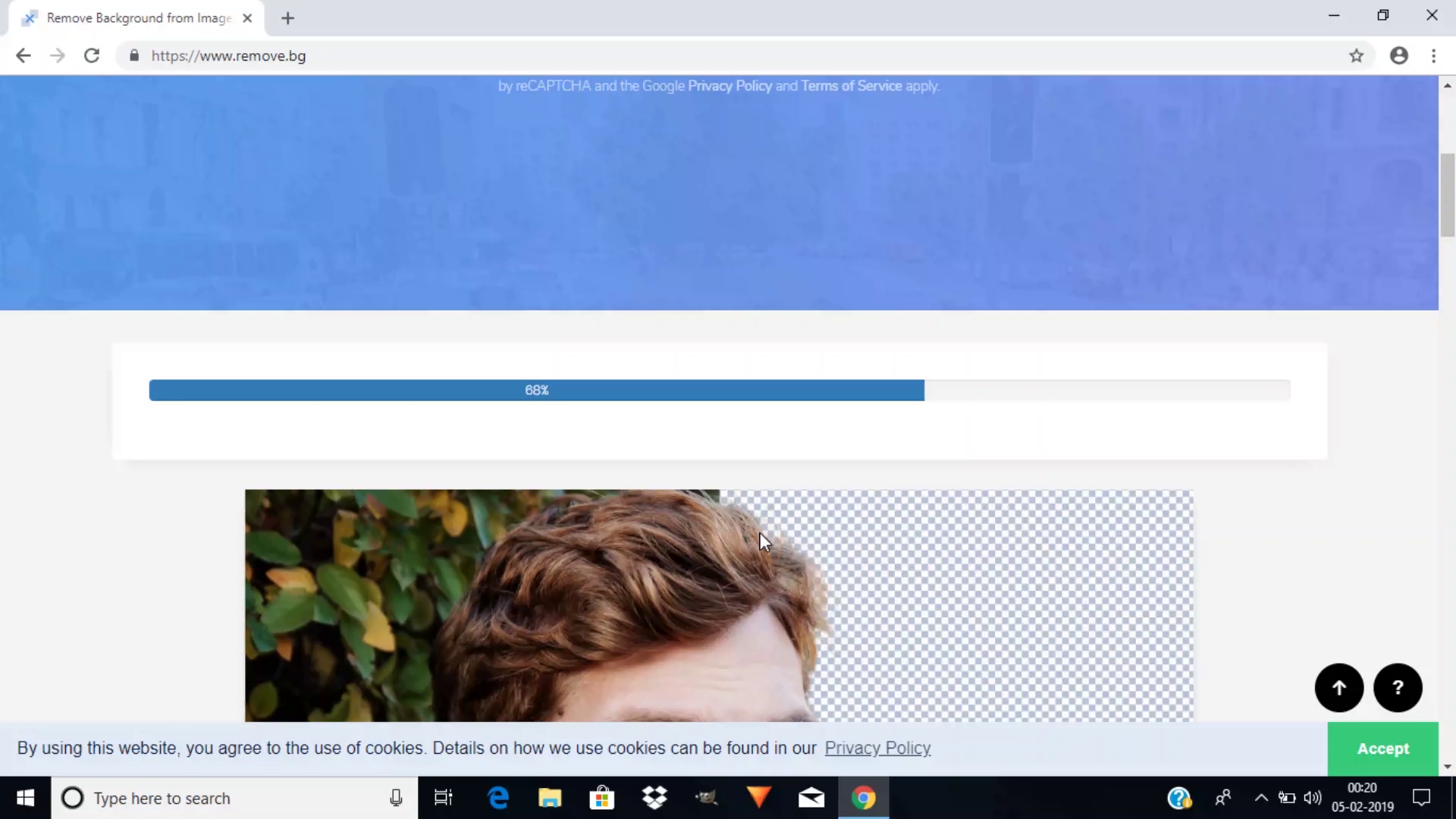The image size is (1456, 819).
Task: Click the processed image preview
Action: point(719,605)
